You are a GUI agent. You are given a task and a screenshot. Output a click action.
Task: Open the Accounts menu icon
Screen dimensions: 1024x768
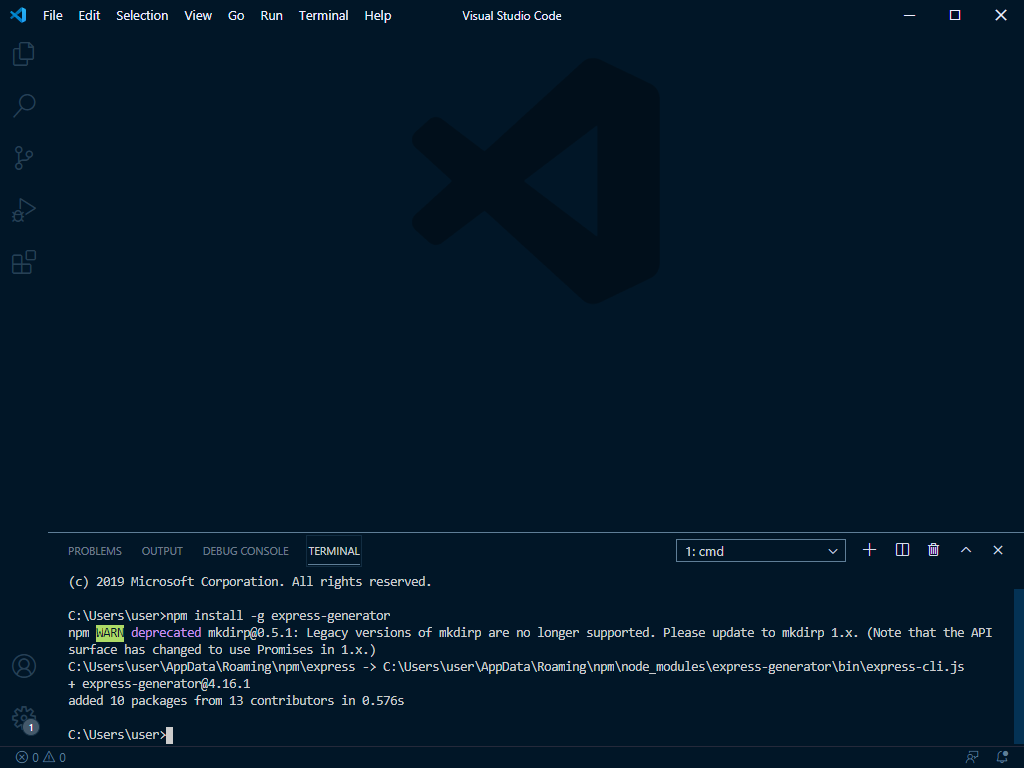click(24, 666)
